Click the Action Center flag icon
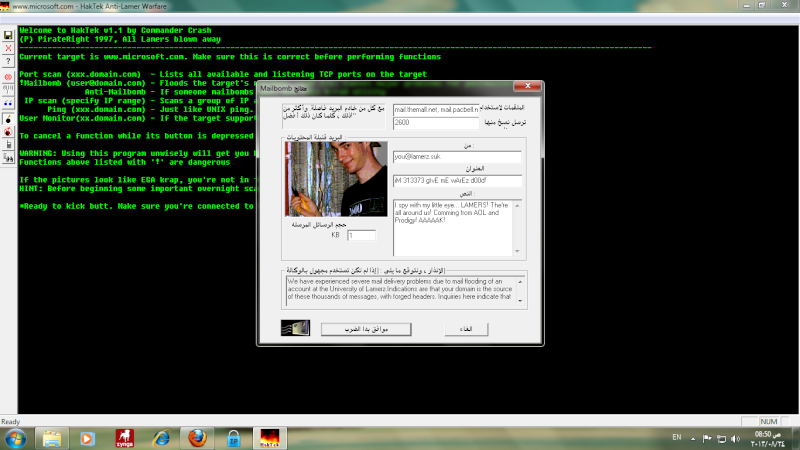The height and width of the screenshot is (450, 800). coord(707,439)
